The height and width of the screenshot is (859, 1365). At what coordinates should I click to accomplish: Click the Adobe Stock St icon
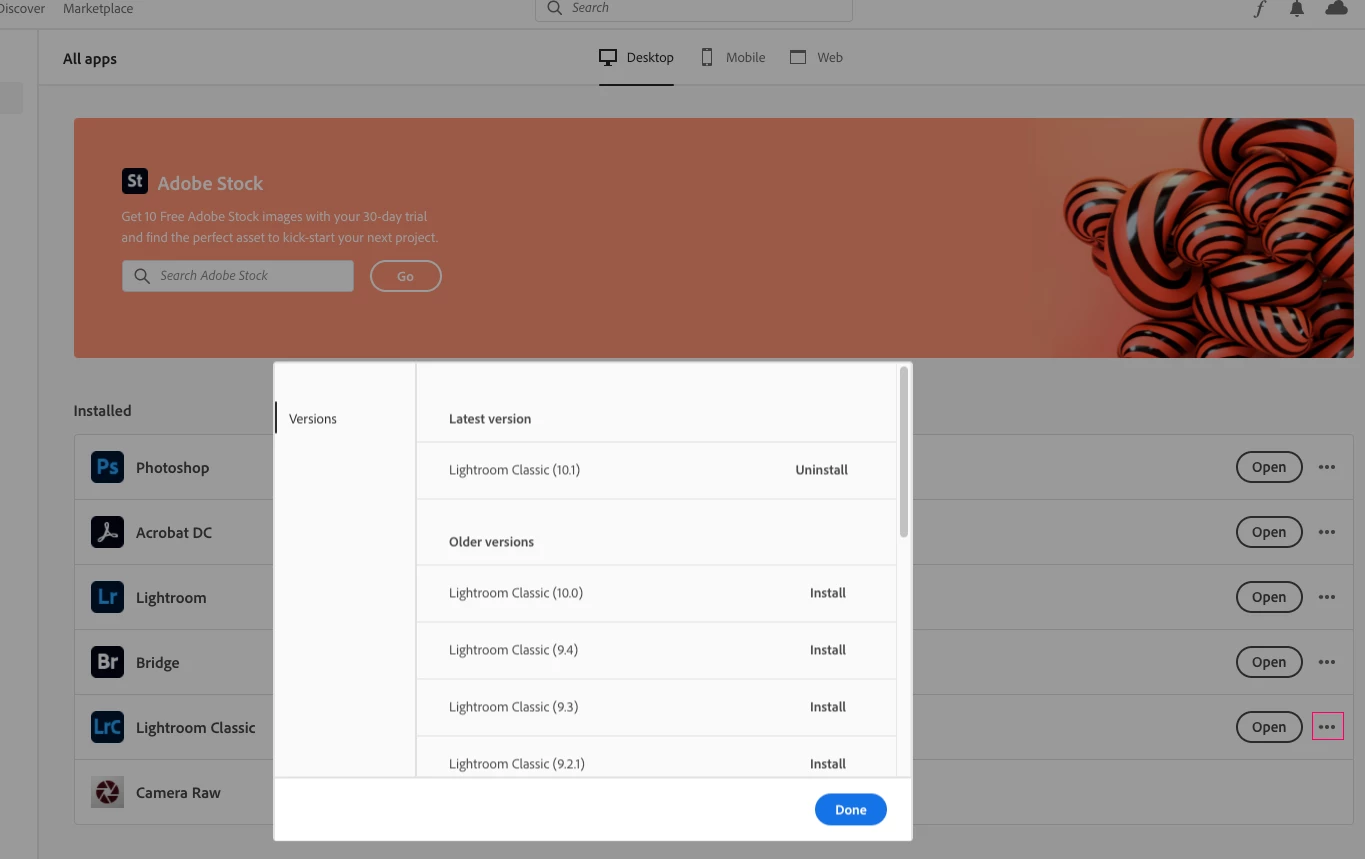(135, 181)
